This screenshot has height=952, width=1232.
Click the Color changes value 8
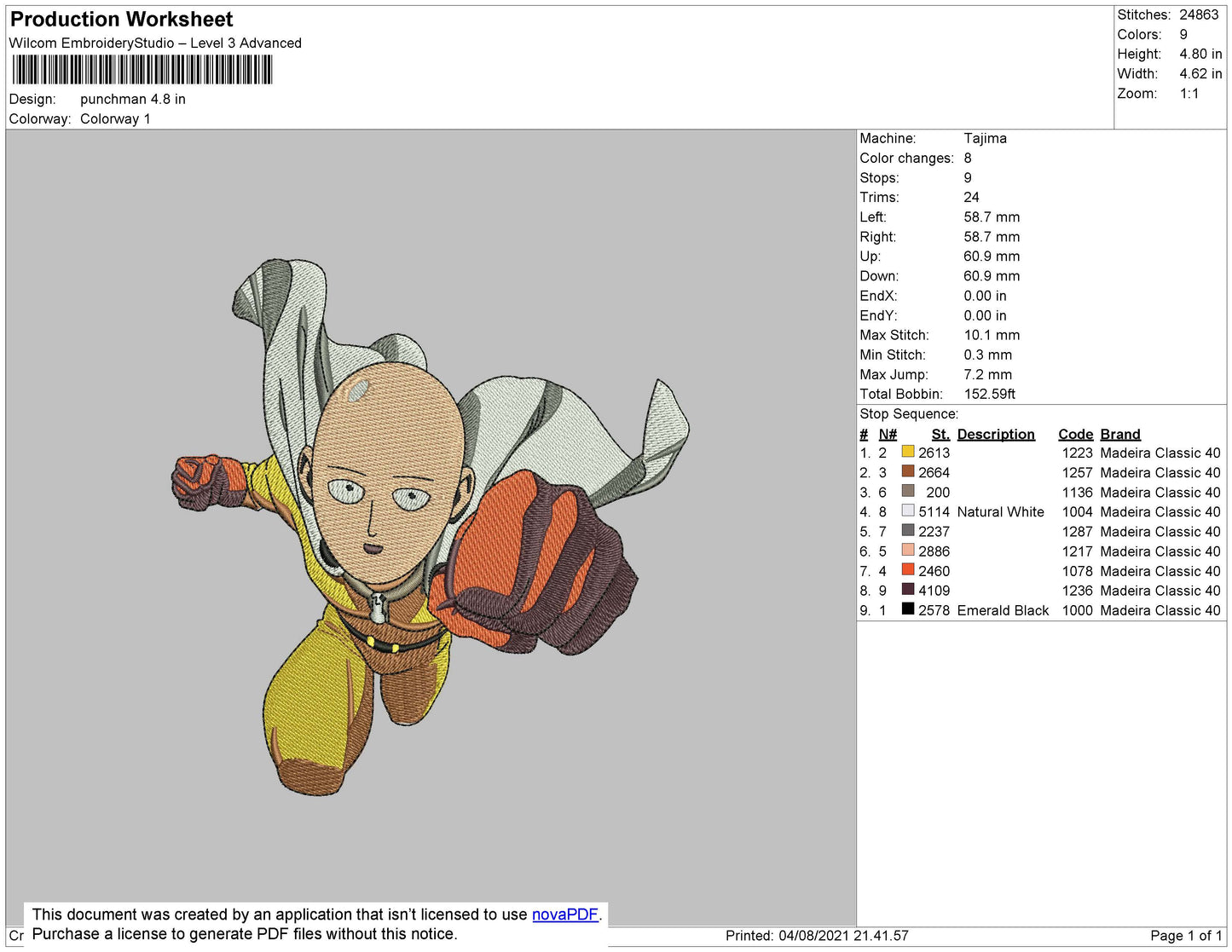pyautogui.click(x=968, y=158)
